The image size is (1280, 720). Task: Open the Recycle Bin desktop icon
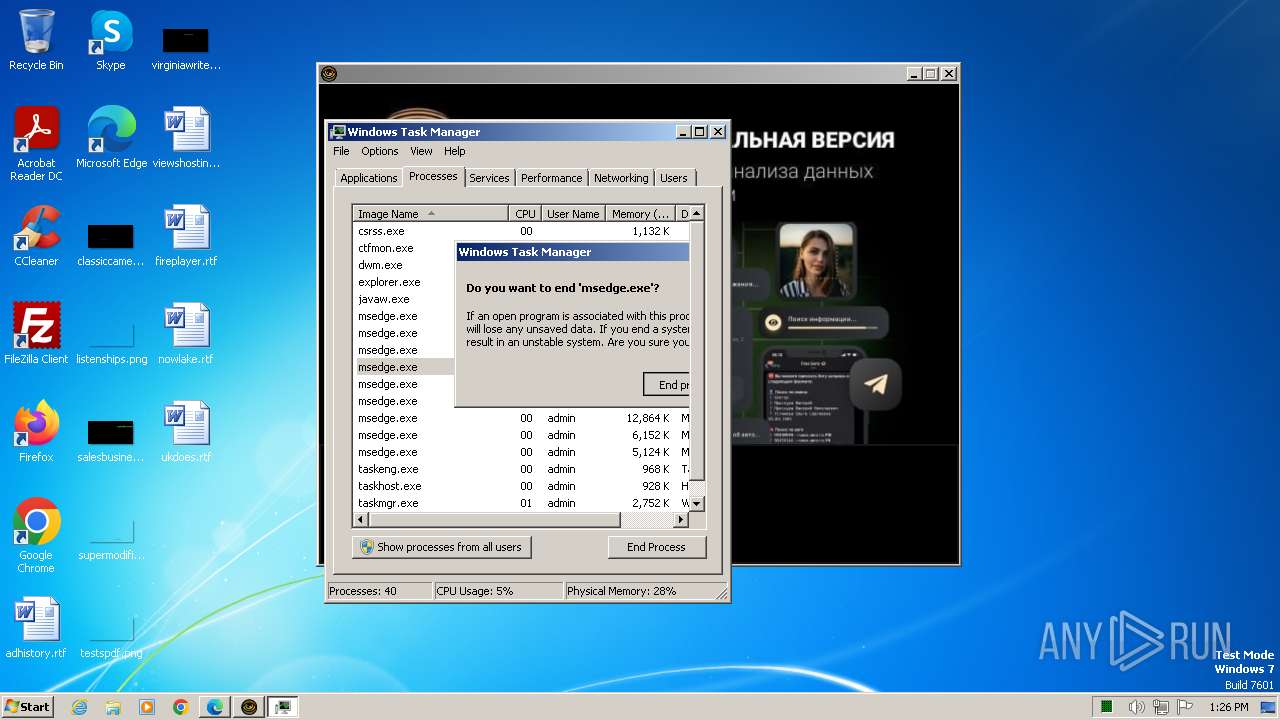(36, 40)
